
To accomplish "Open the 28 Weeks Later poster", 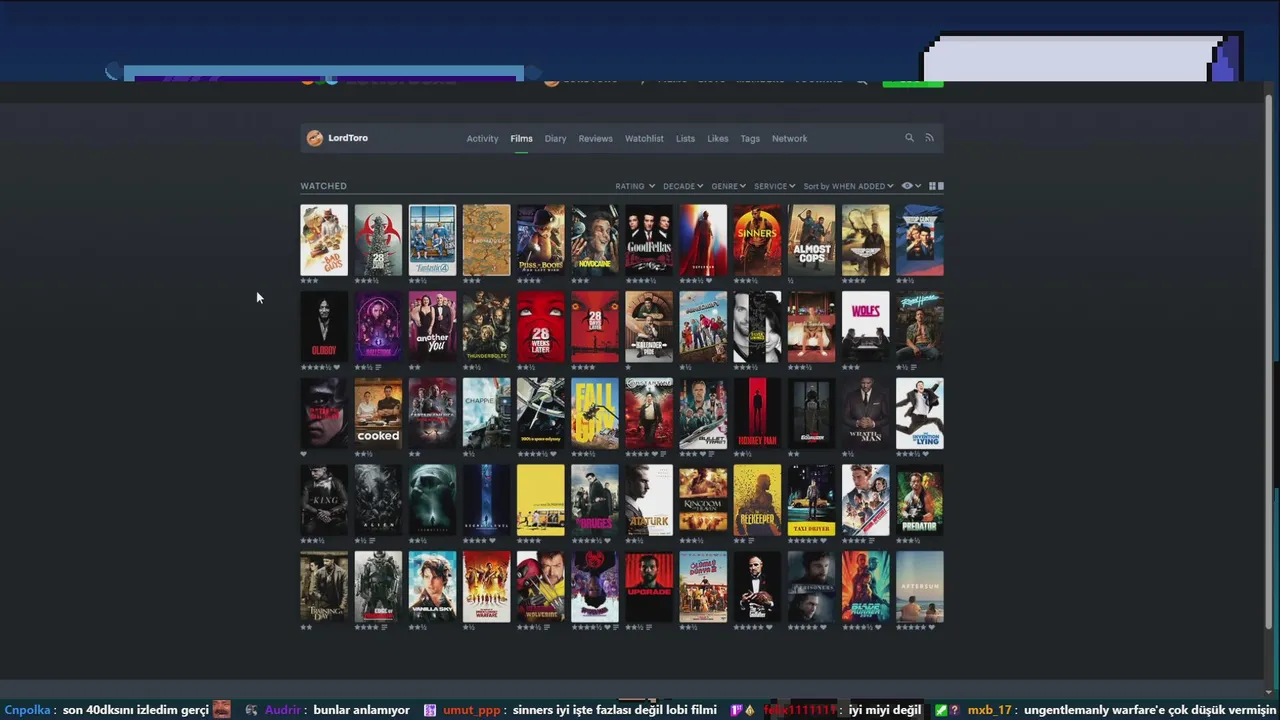I will [540, 327].
